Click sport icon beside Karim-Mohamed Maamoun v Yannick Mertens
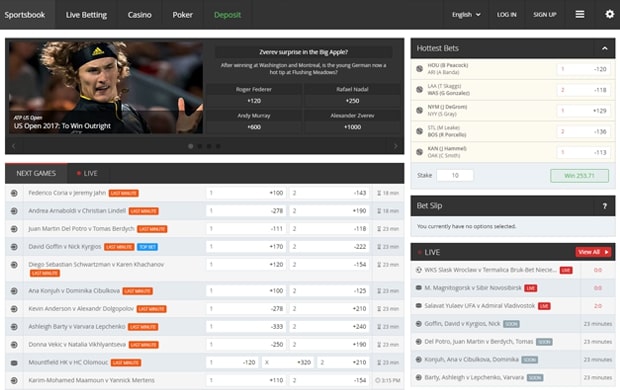The image size is (620, 390). pyautogui.click(x=14, y=381)
